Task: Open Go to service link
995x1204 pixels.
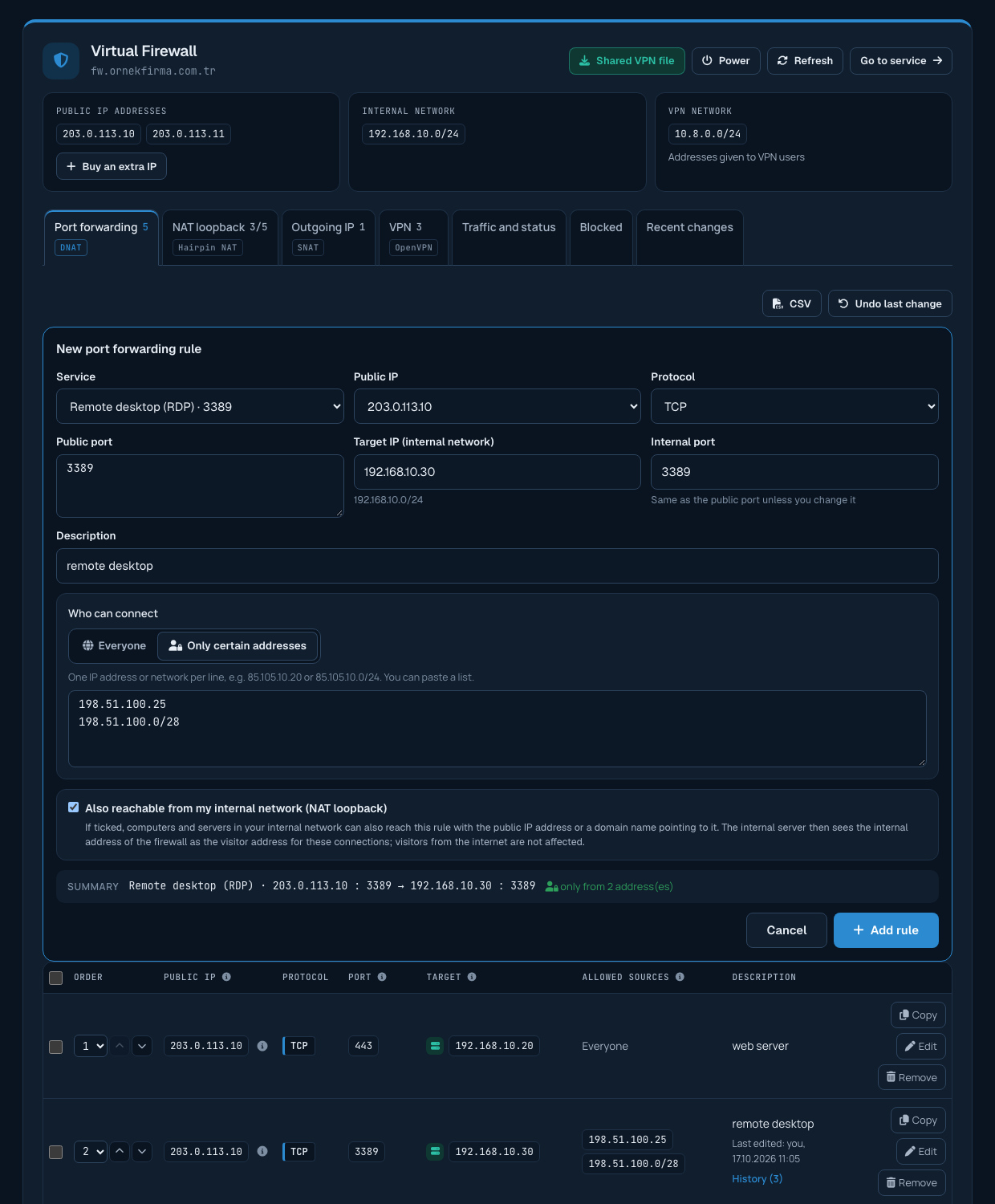Action: pyautogui.click(x=901, y=61)
